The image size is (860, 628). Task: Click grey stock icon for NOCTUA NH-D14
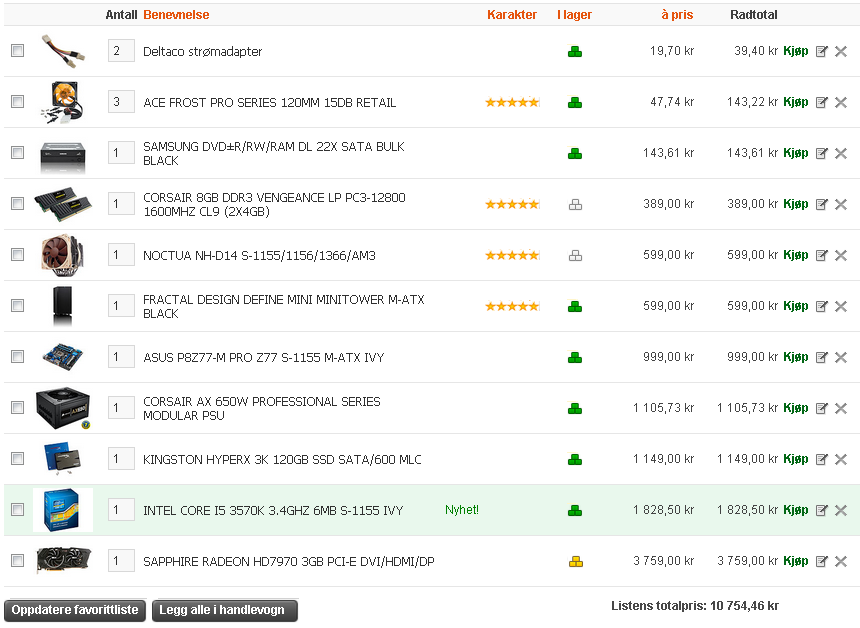[x=575, y=256]
